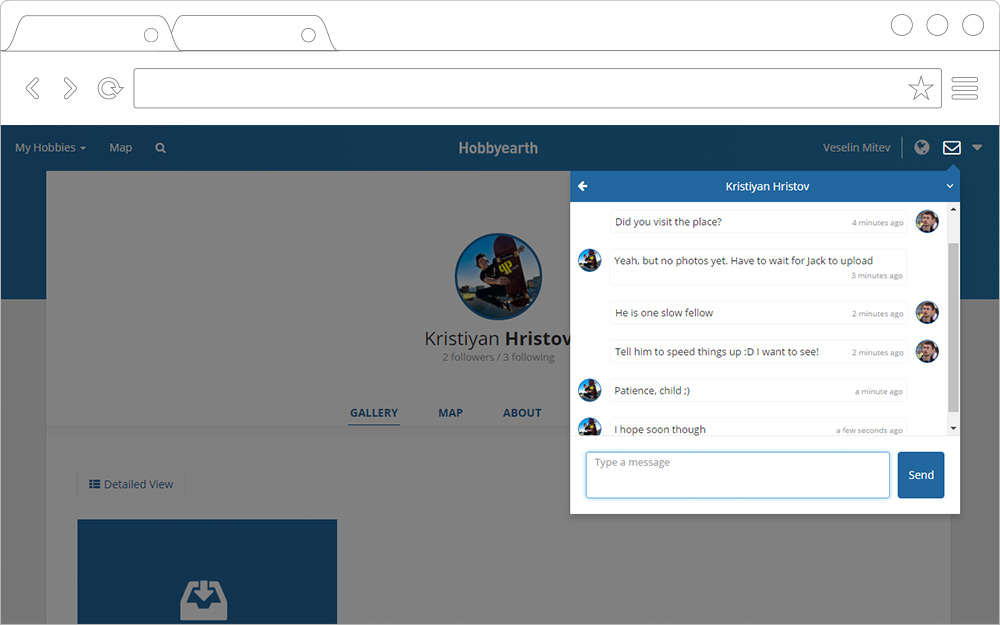Toggle the Detailed View option

131,484
